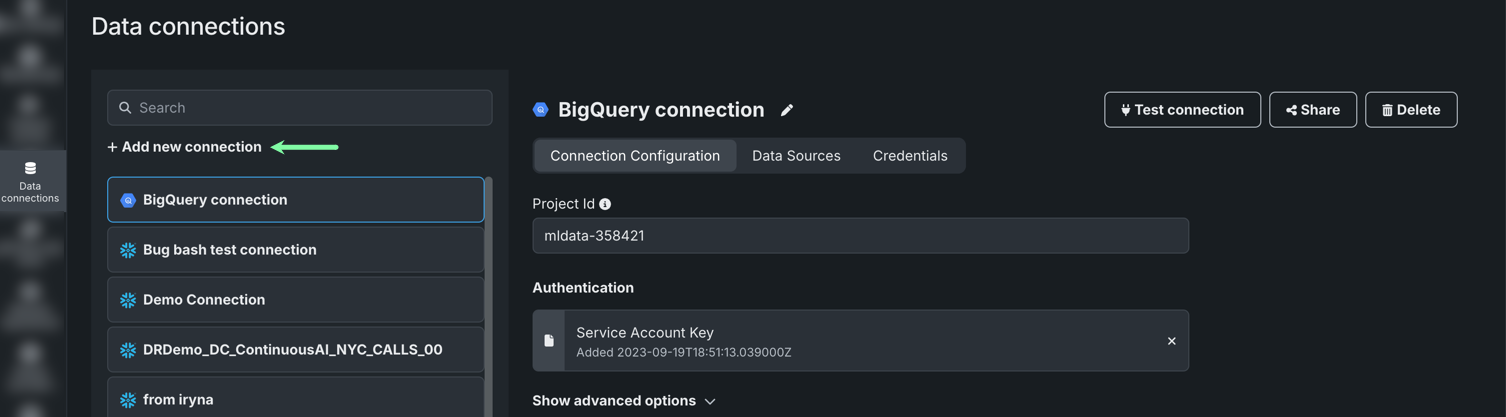Remove the Service Account Key file
The width and height of the screenshot is (1506, 417).
(x=1171, y=341)
